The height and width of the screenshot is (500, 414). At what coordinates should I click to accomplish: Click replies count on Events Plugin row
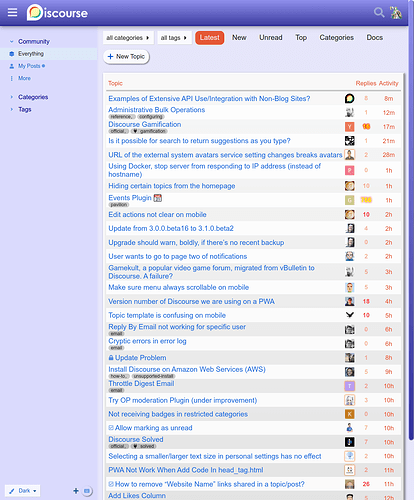[x=366, y=200]
